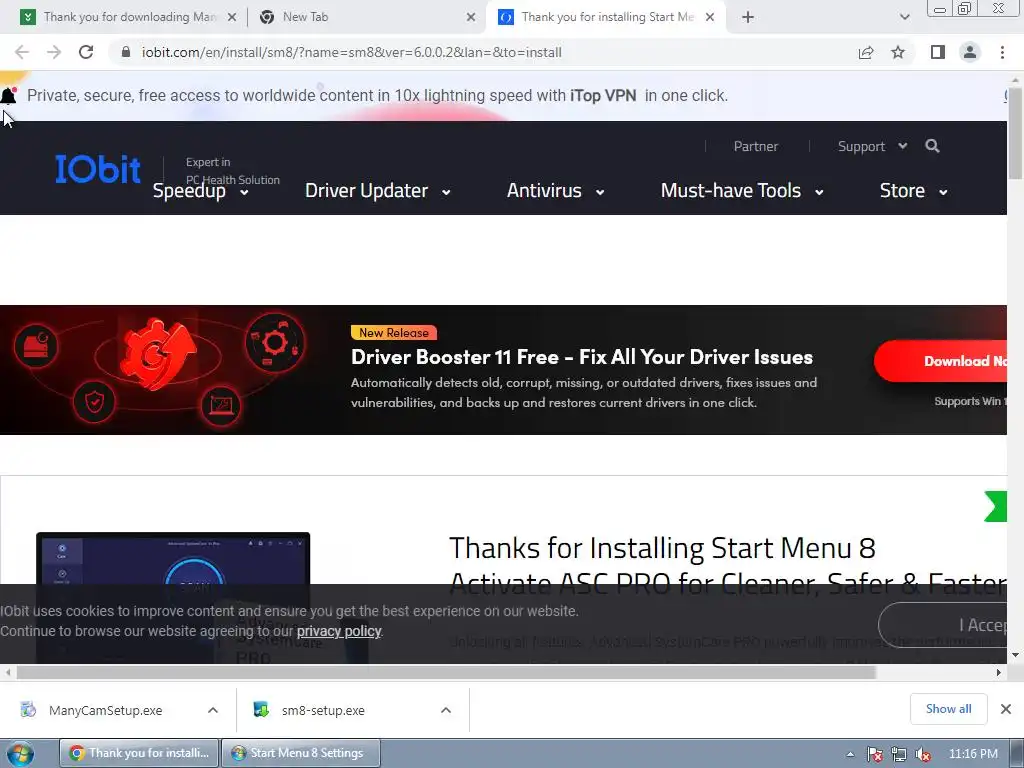This screenshot has width=1024, height=768.
Task: Open Chrome profile avatar menu
Action: pyautogui.click(x=970, y=52)
